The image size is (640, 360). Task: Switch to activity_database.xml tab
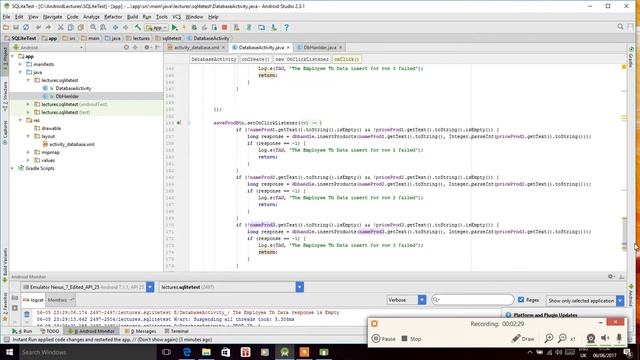point(196,47)
